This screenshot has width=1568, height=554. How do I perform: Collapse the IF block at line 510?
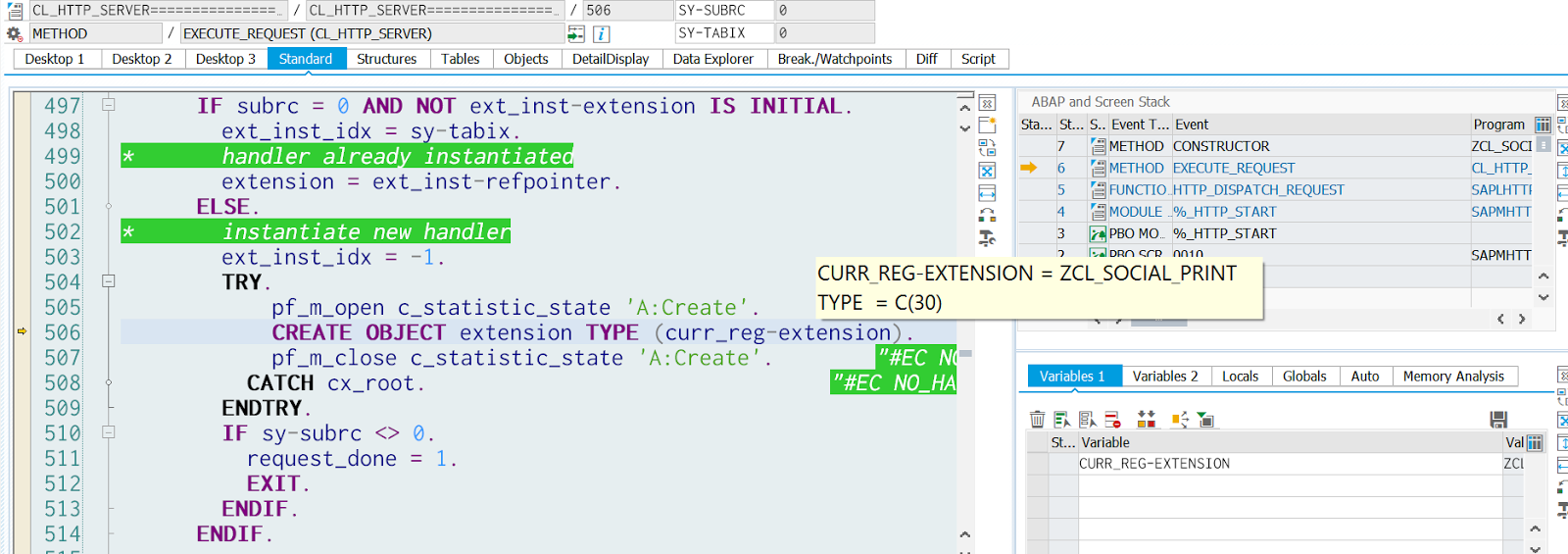(109, 432)
